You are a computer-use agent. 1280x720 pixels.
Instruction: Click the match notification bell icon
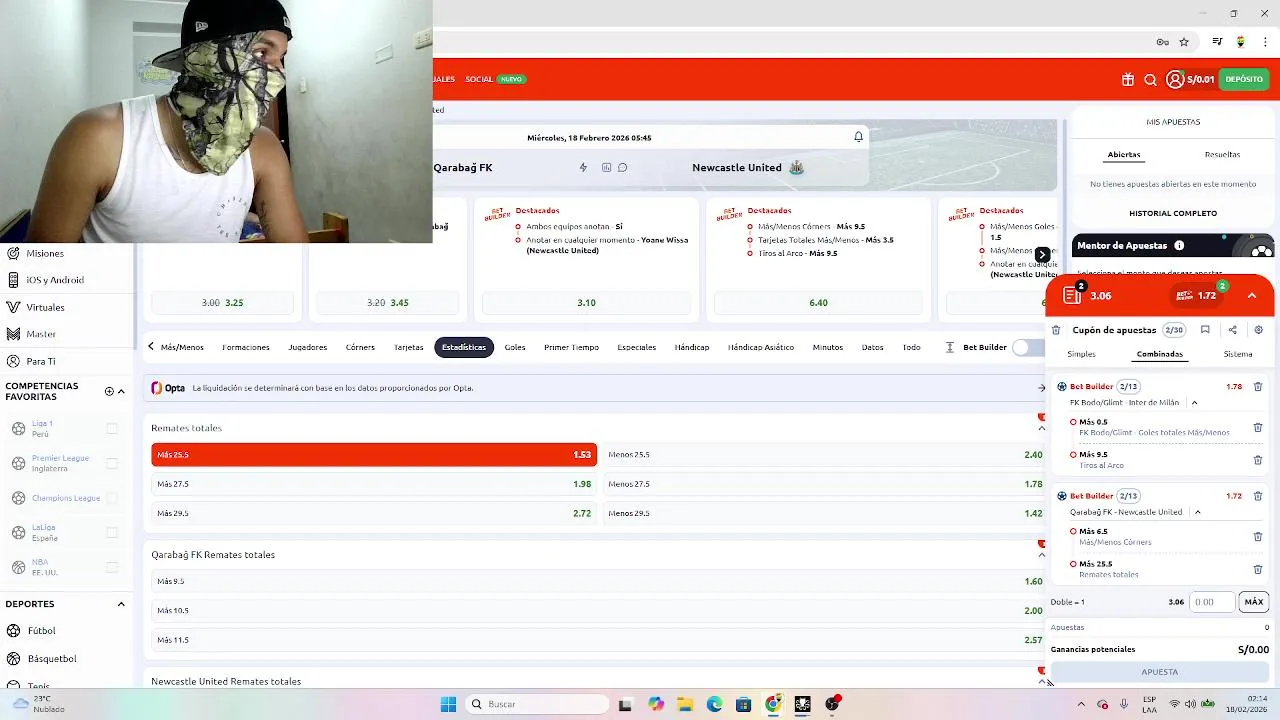click(x=858, y=137)
